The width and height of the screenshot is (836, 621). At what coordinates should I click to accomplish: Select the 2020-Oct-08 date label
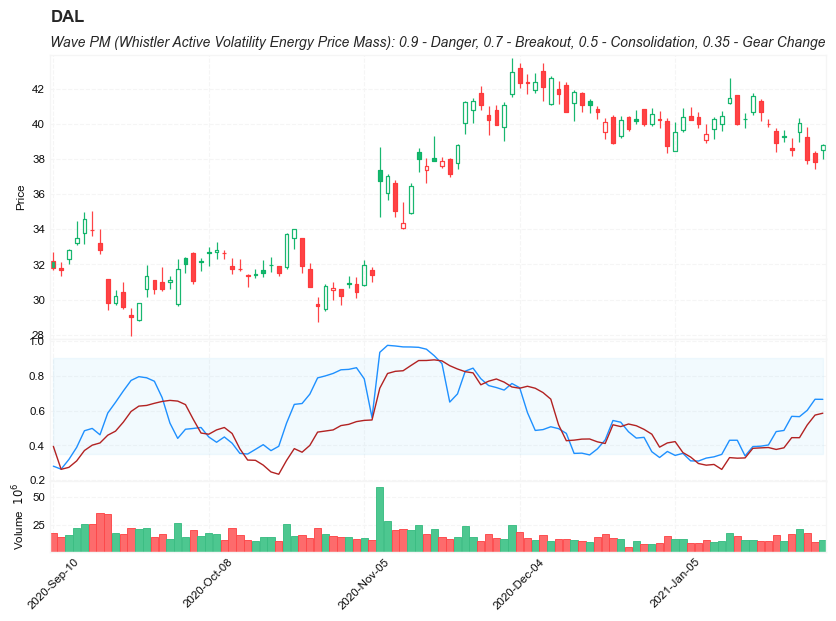[207, 584]
